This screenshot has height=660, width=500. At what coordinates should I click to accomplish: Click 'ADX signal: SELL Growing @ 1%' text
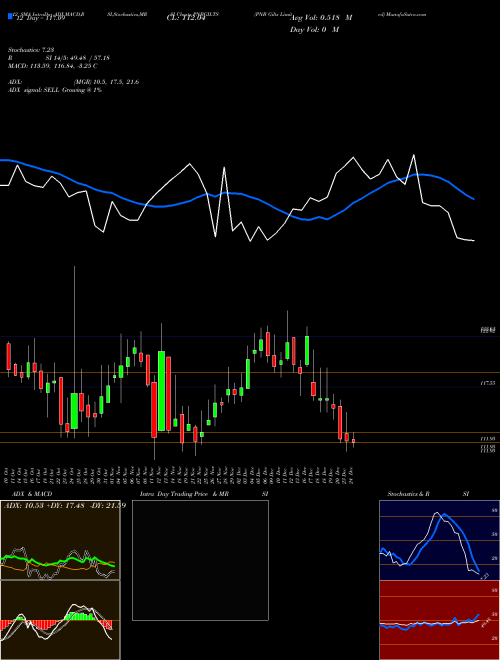pyautogui.click(x=55, y=90)
